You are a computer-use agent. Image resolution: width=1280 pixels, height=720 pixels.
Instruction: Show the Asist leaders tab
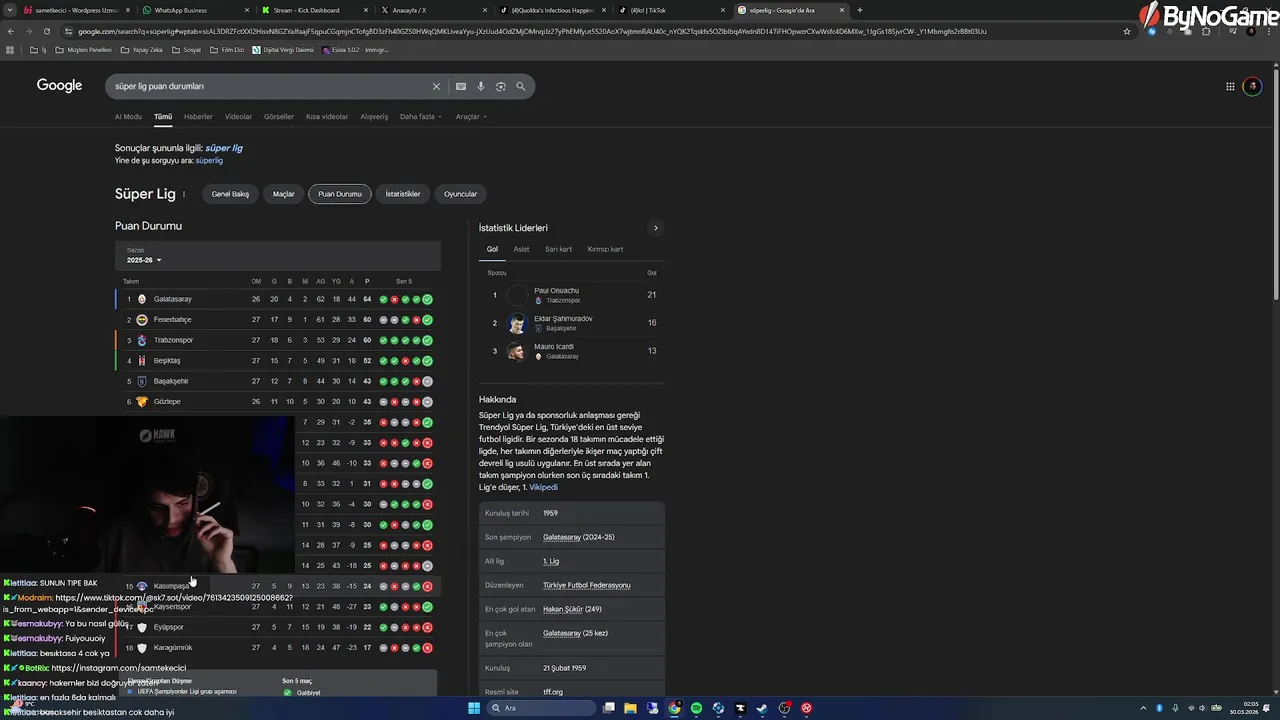pyautogui.click(x=521, y=249)
